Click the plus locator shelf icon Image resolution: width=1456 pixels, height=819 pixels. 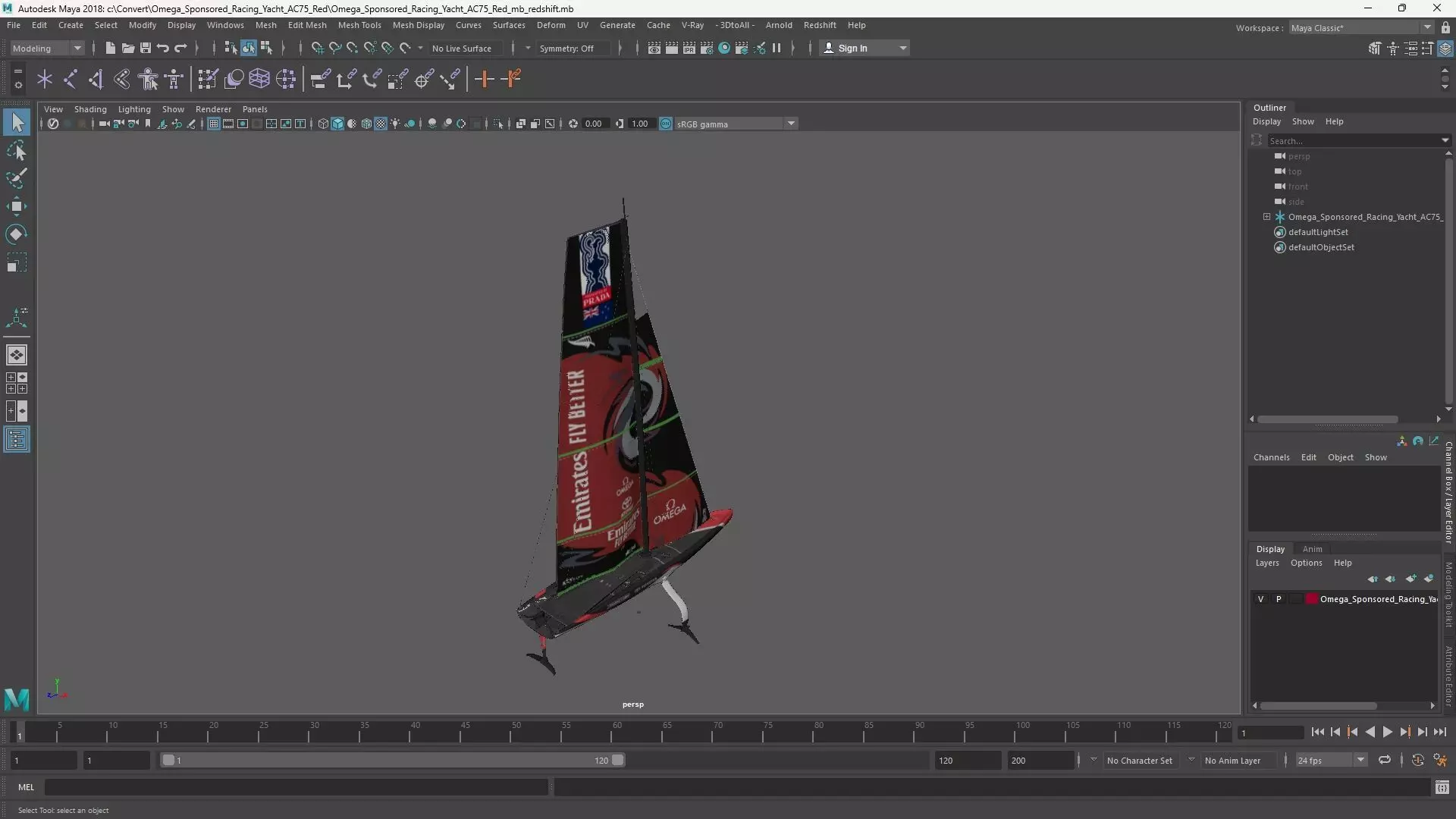tap(484, 79)
